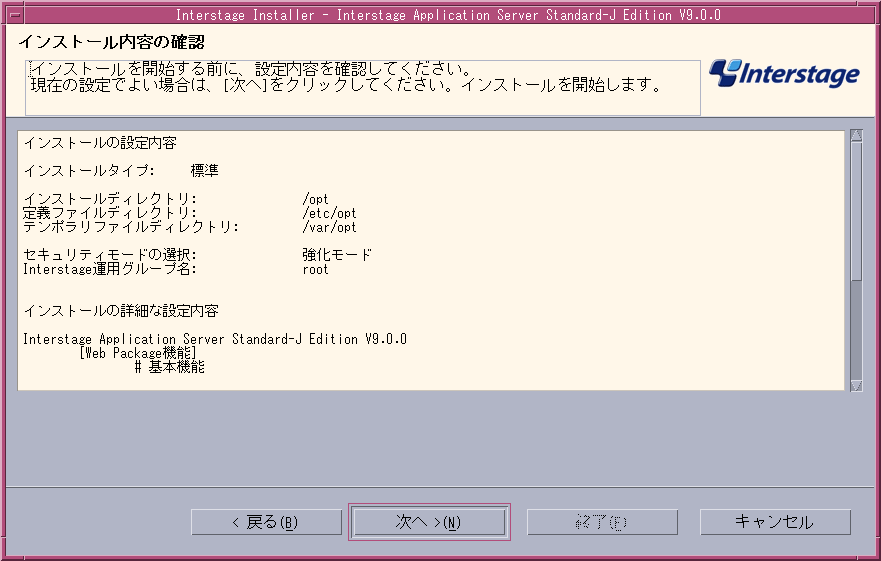
Task: Click the キャンセル cancel button
Action: tap(775, 522)
